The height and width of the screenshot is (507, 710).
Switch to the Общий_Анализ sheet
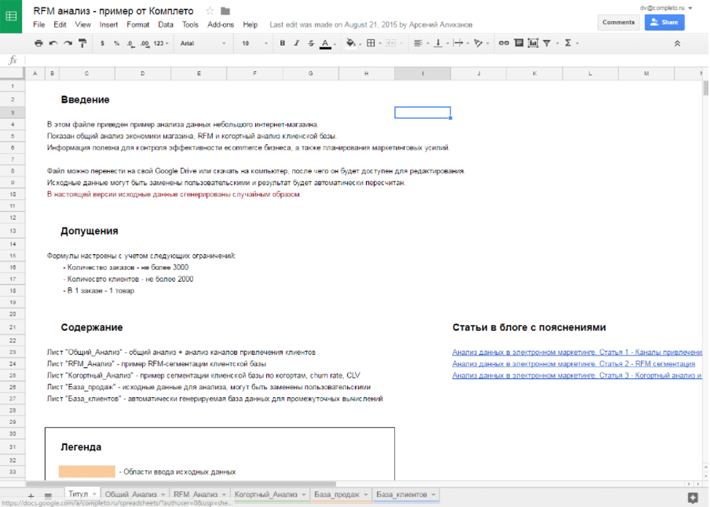coord(131,494)
